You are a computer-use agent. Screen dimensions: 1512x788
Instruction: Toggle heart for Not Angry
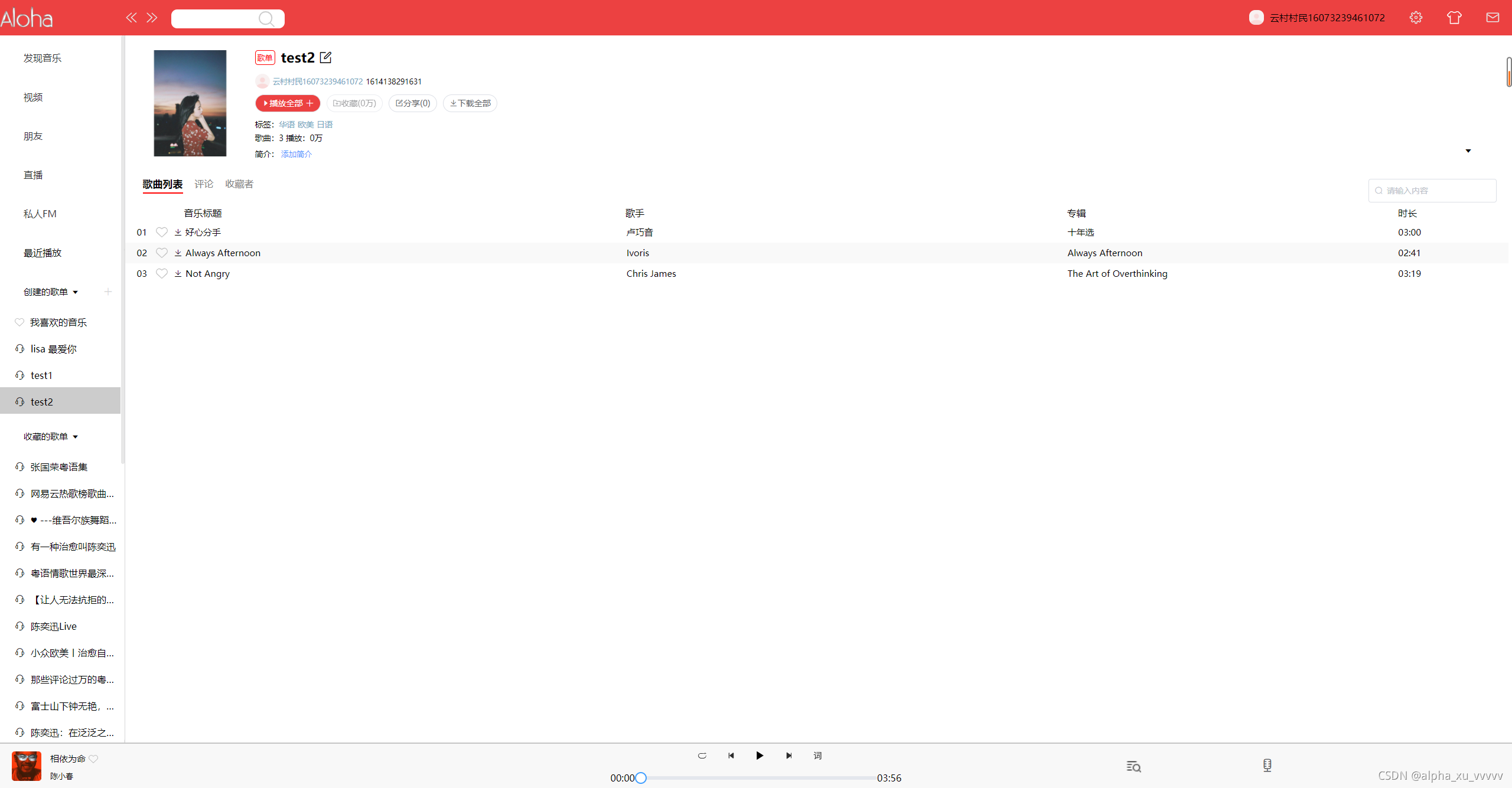(161, 274)
